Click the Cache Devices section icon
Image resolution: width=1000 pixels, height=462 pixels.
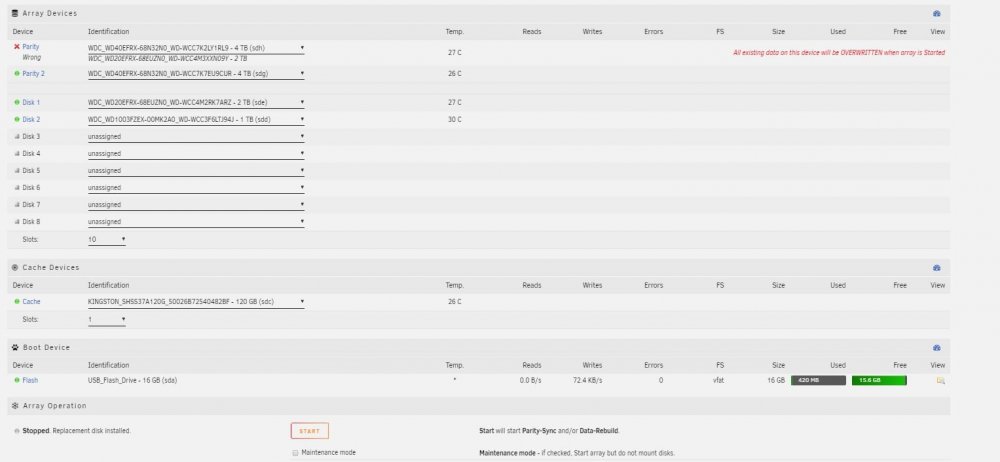pyautogui.click(x=15, y=267)
